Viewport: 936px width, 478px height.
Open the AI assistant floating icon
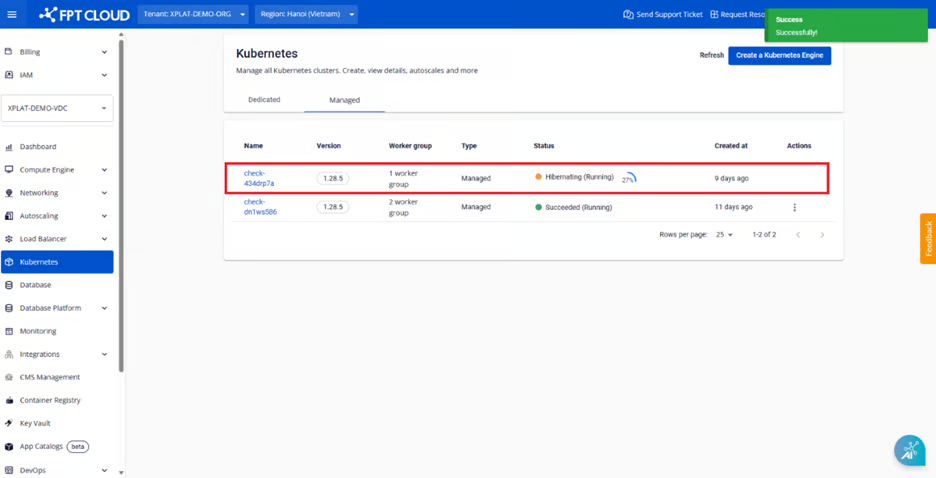909,451
